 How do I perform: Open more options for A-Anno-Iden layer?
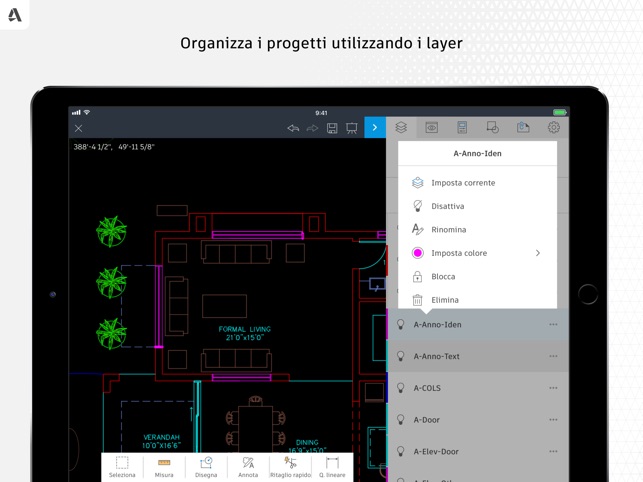pos(553,324)
